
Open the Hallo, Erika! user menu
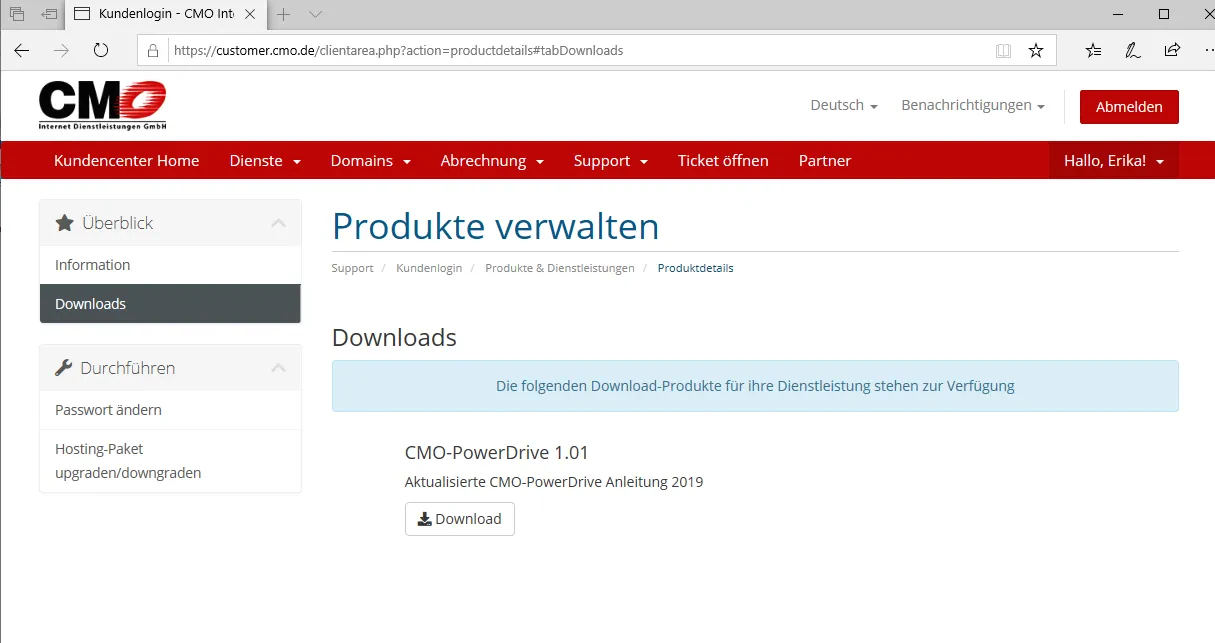coord(1114,160)
